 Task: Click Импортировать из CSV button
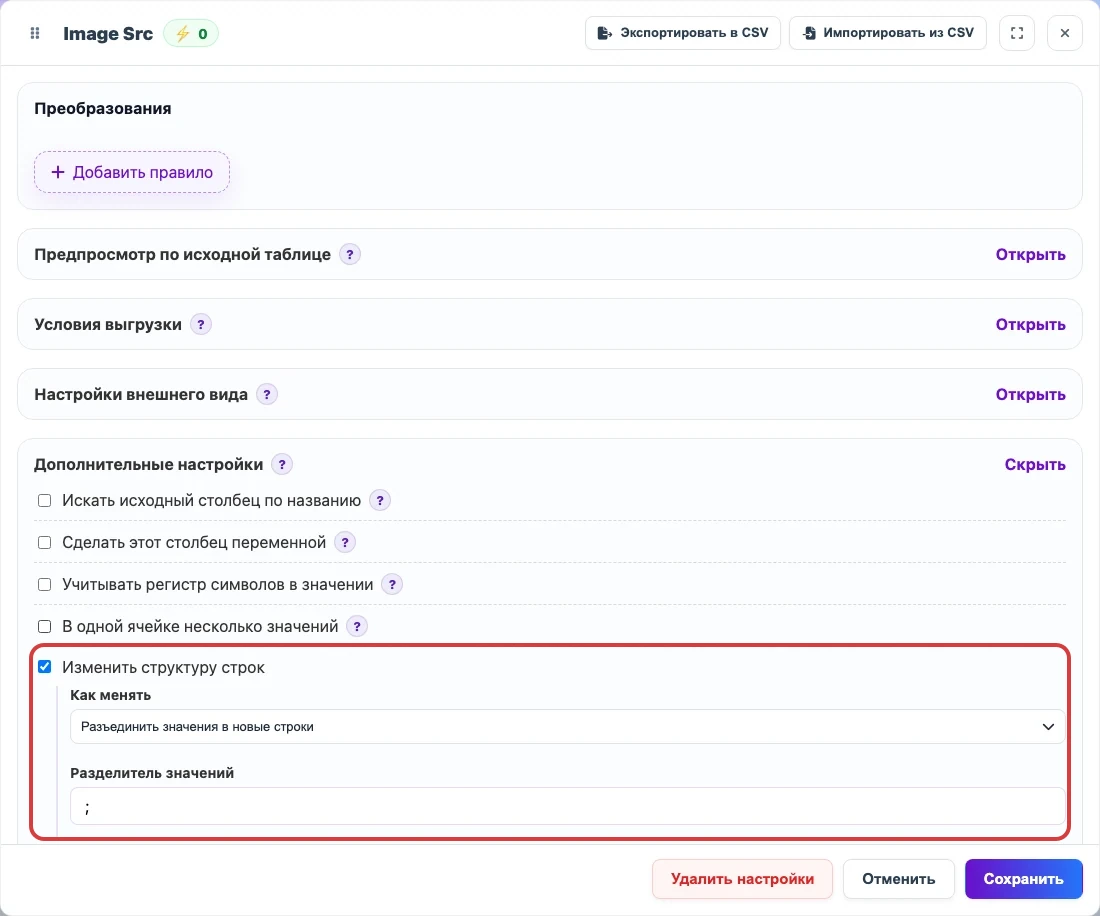[x=887, y=33]
